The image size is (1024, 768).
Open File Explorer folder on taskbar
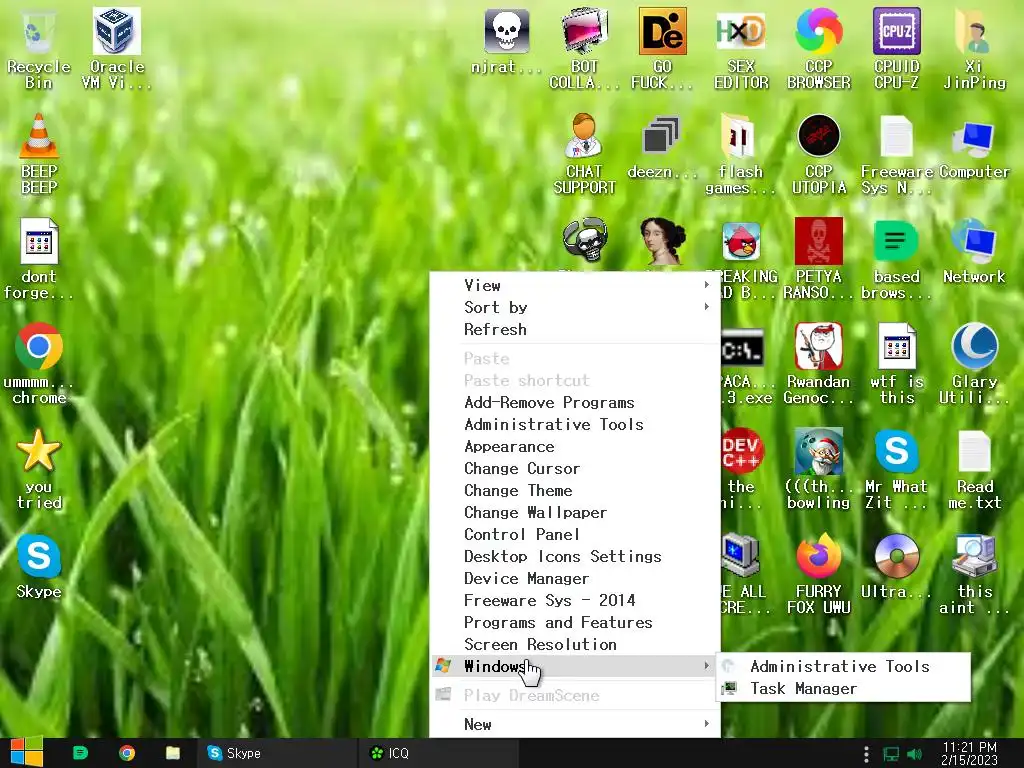pos(172,753)
